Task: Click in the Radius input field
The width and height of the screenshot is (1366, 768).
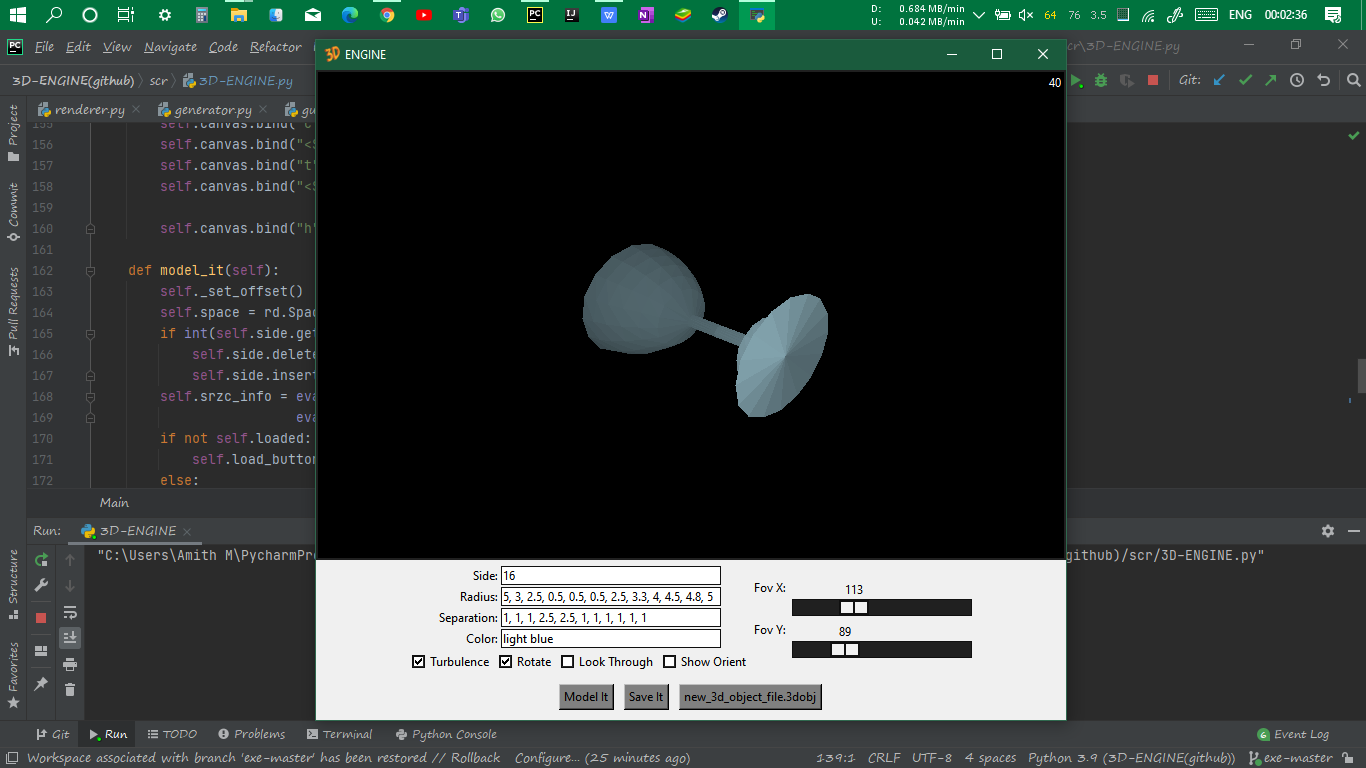Action: pos(611,597)
